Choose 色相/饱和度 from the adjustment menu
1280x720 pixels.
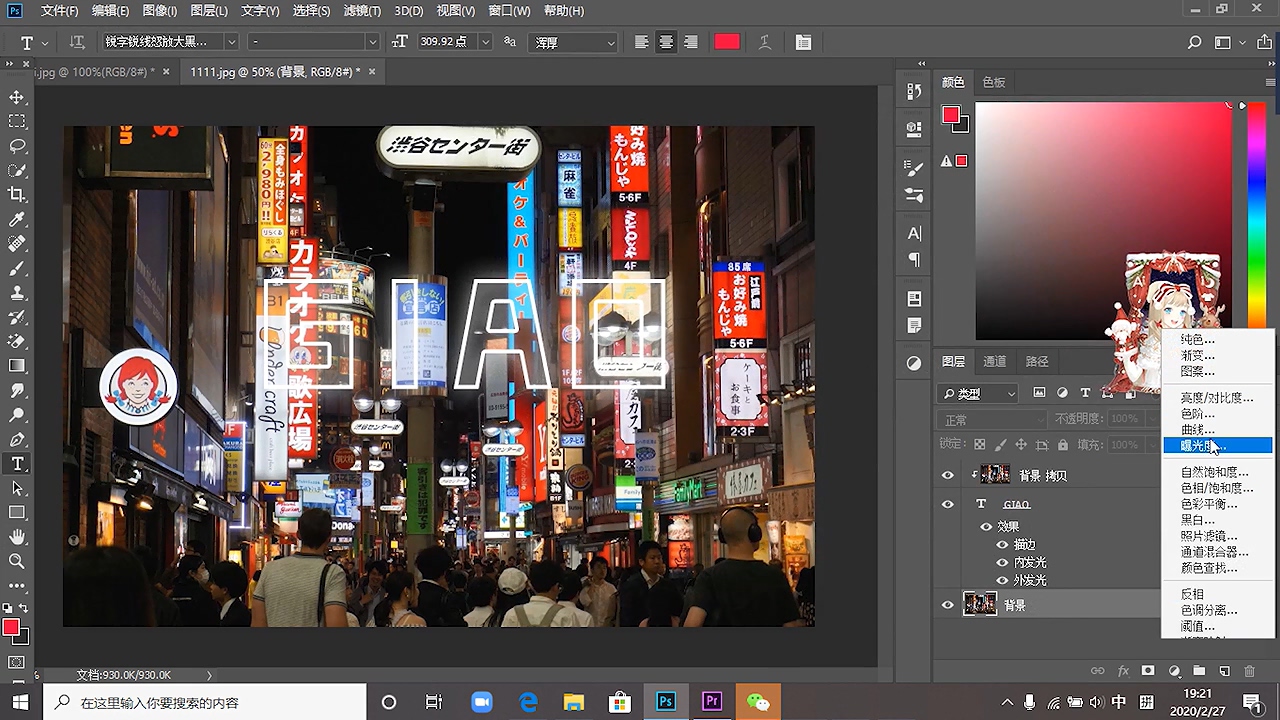tap(1216, 488)
